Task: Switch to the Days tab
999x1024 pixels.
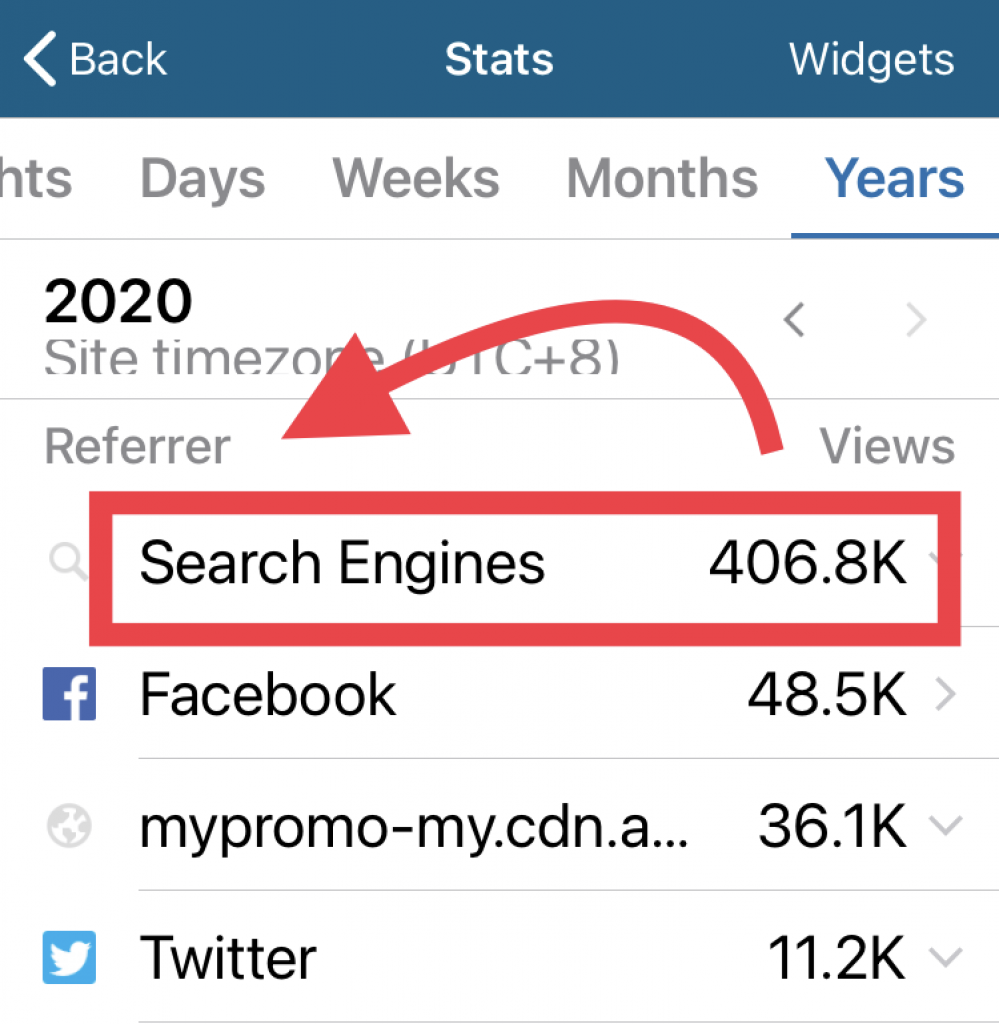Action: click(x=202, y=178)
